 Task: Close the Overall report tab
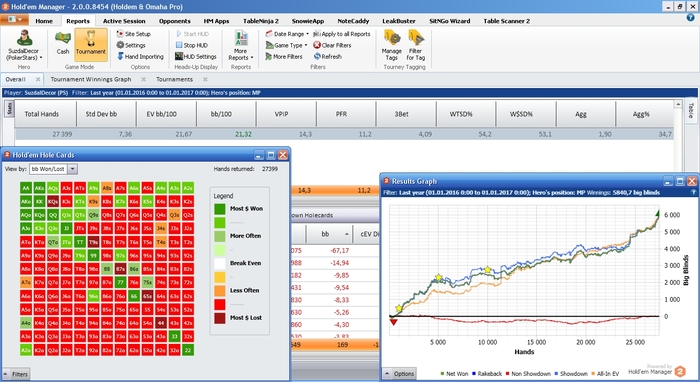38,79
